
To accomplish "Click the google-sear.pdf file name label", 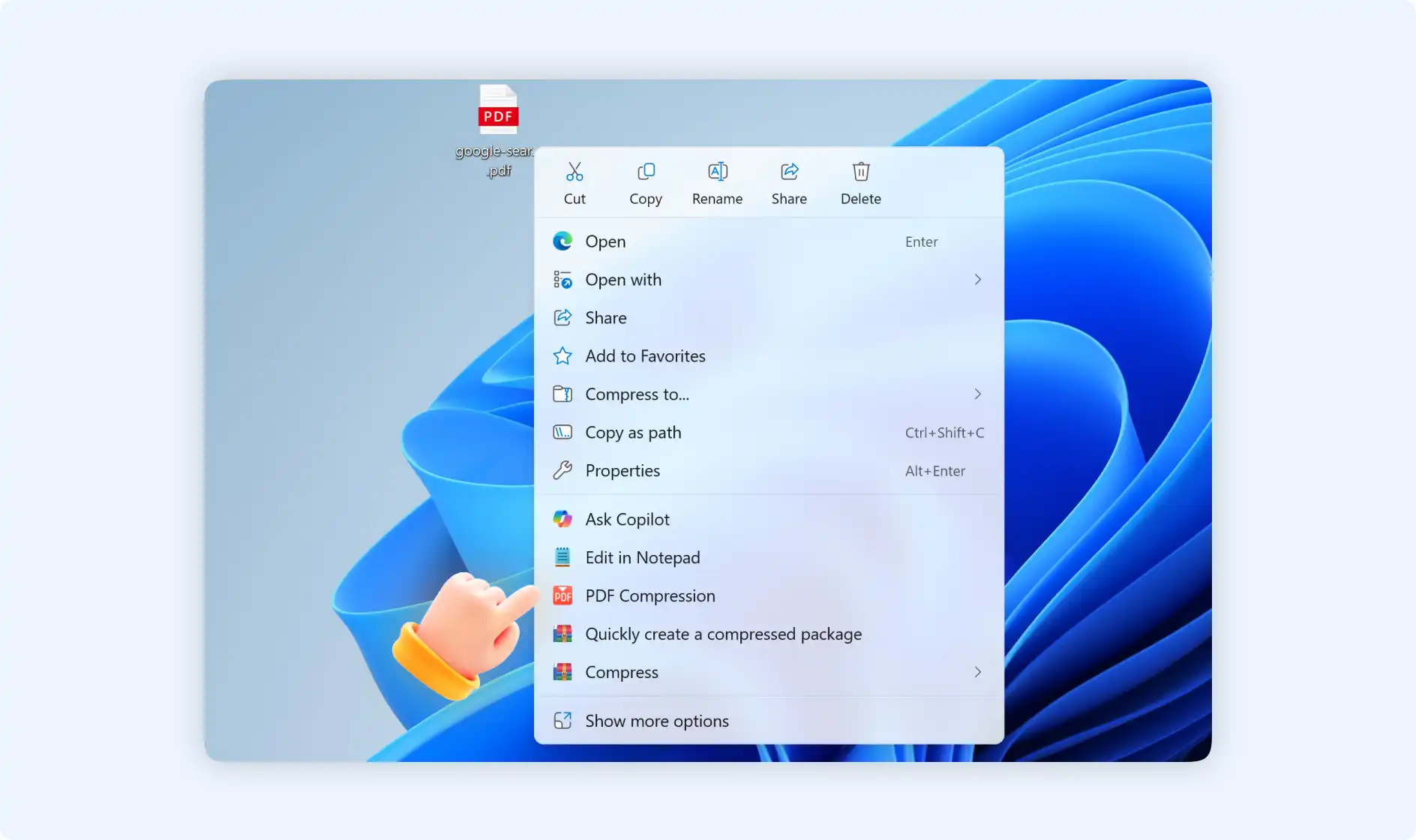I will point(495,160).
